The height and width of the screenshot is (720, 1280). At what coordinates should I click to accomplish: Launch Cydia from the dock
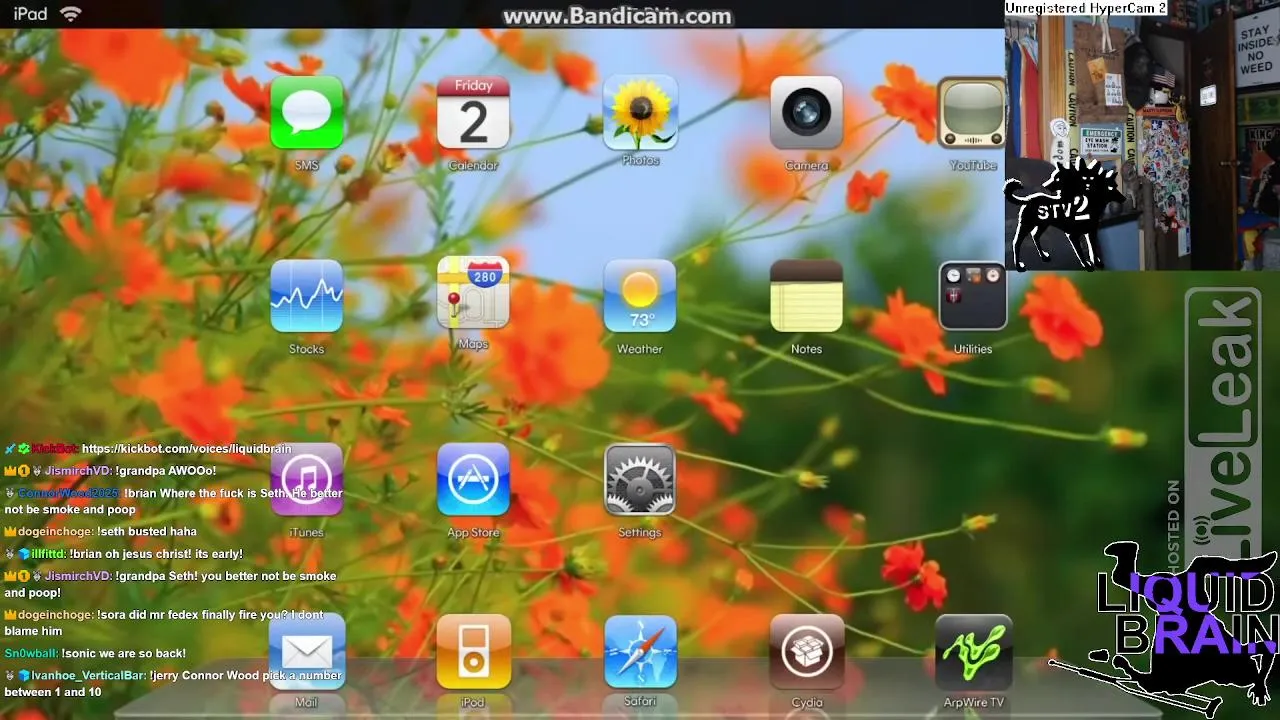[x=806, y=652]
